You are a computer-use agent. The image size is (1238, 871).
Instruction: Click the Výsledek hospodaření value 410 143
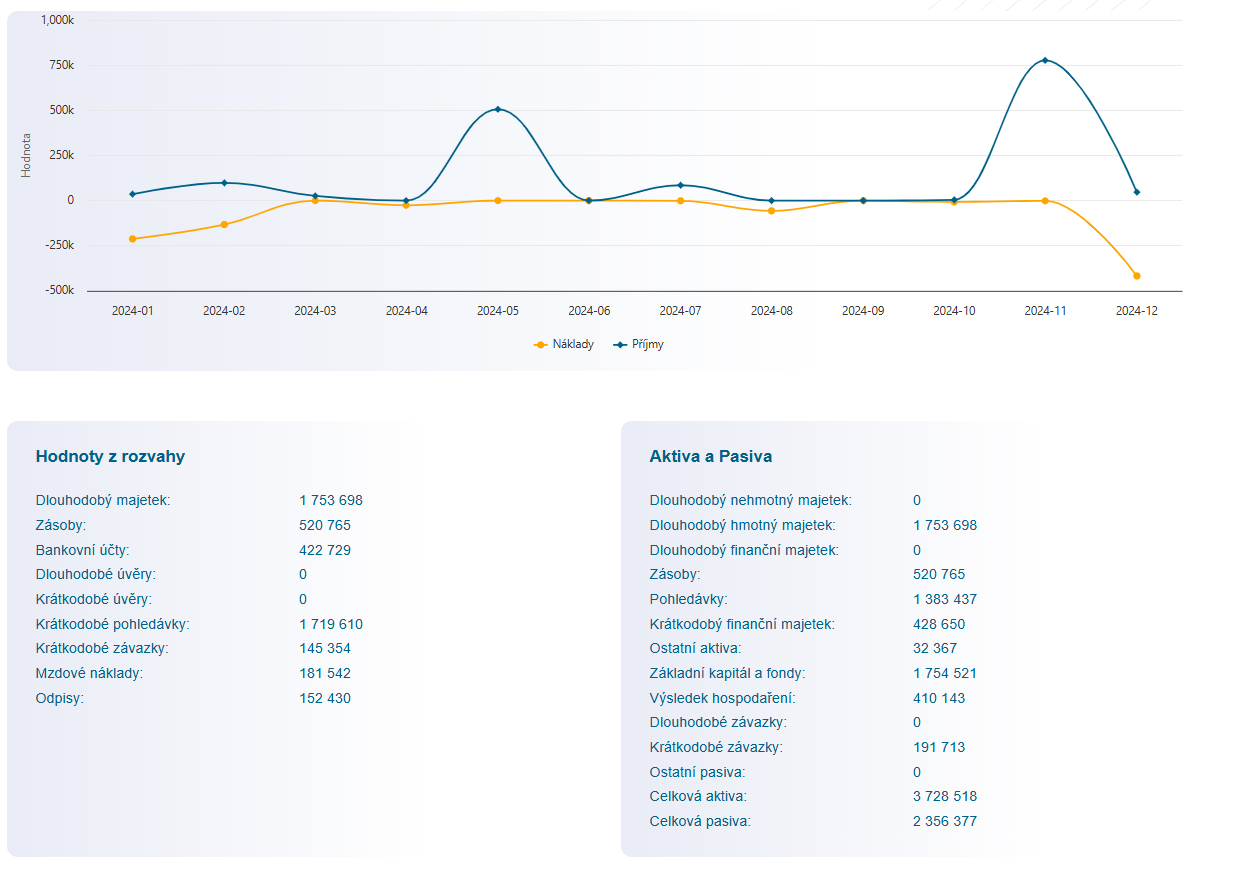pyautogui.click(x=938, y=698)
